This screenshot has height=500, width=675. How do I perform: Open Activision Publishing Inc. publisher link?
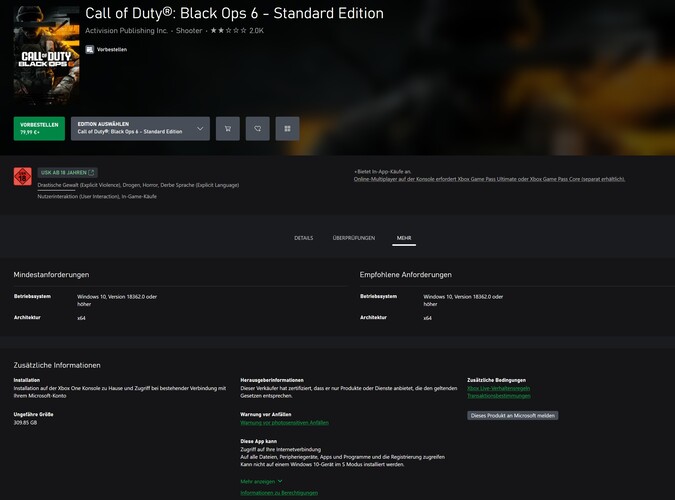pos(127,31)
